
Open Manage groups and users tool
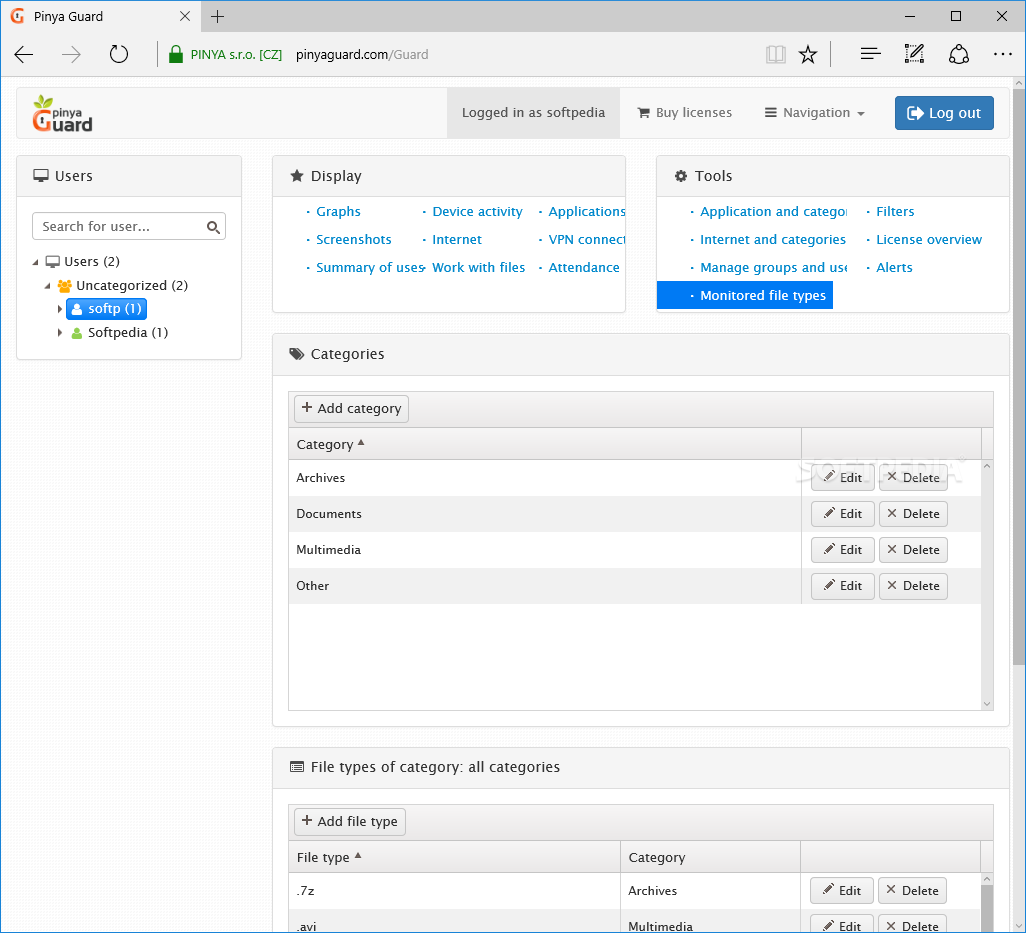pos(773,268)
